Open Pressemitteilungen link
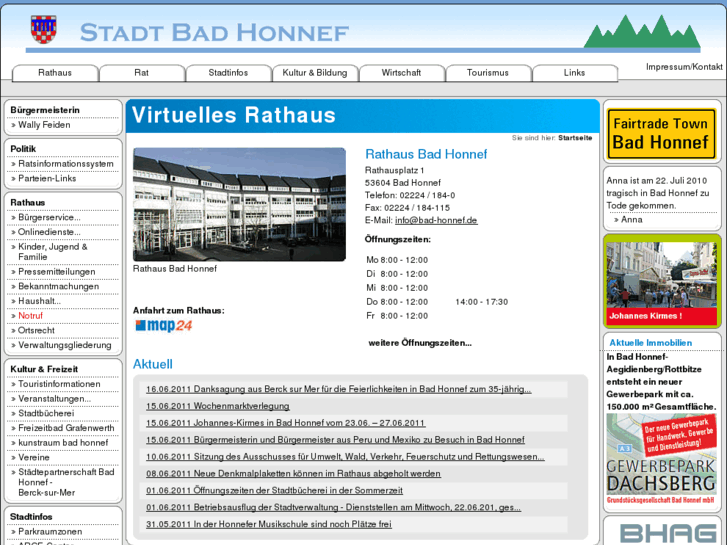The height and width of the screenshot is (545, 727). (57, 271)
